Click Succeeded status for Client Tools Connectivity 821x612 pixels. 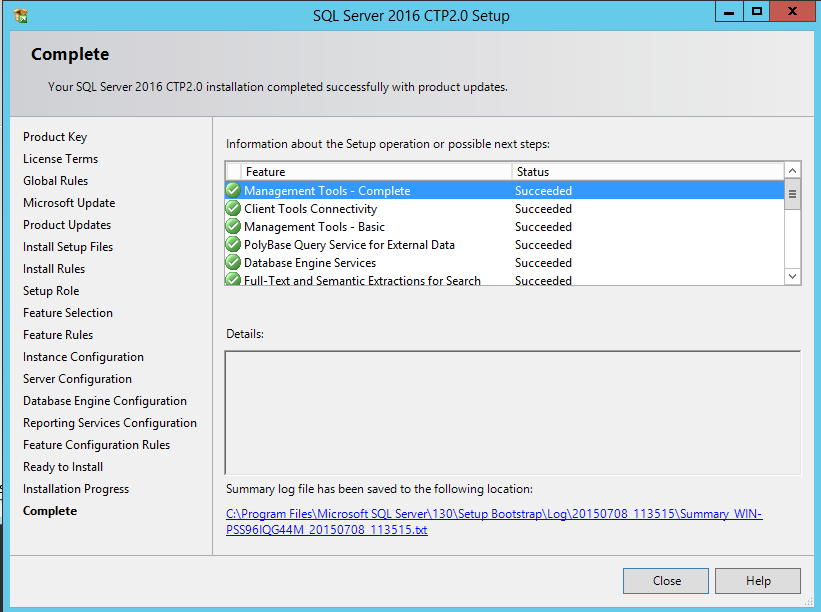(543, 209)
